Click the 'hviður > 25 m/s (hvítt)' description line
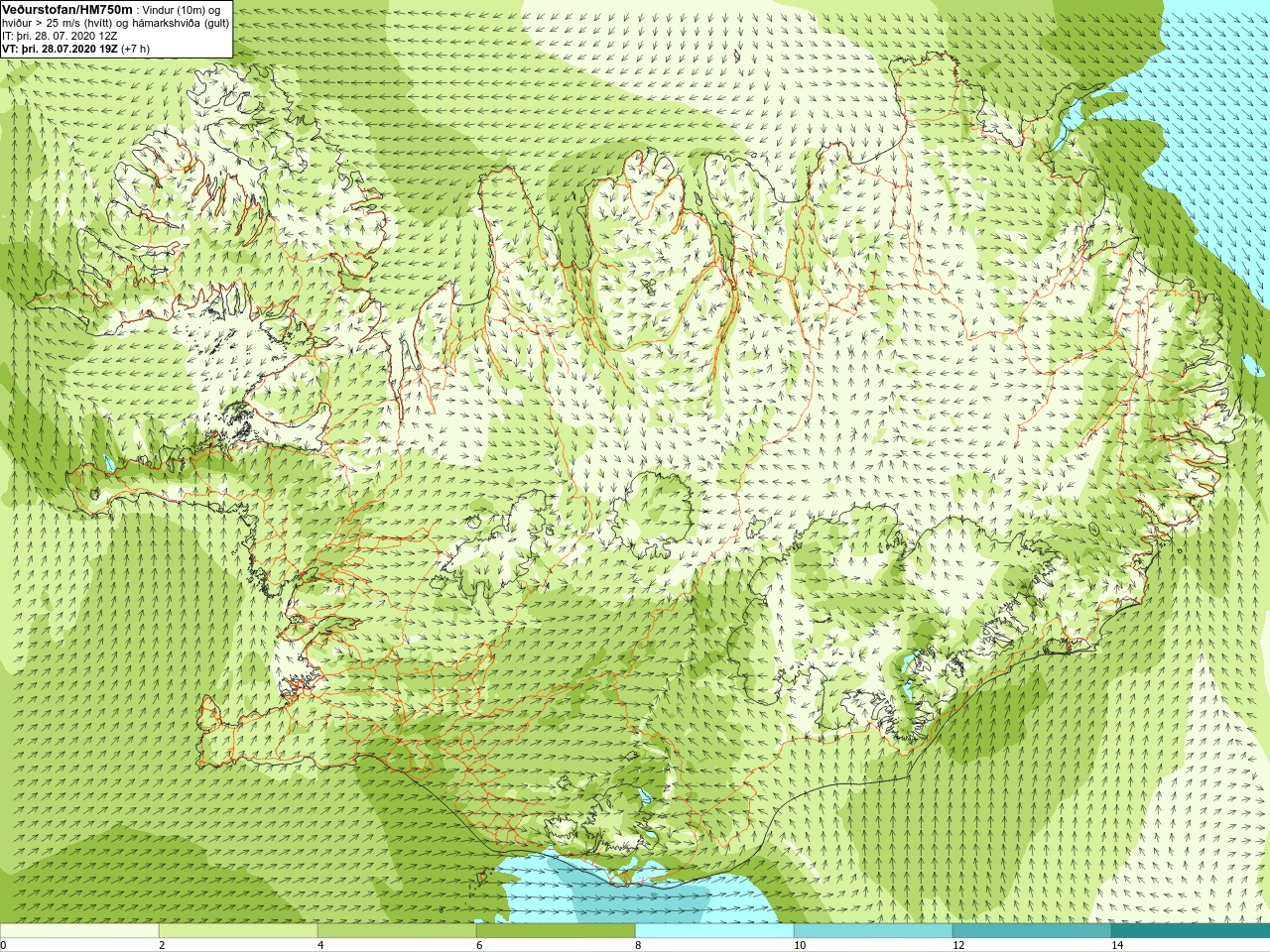 pyautogui.click(x=115, y=23)
